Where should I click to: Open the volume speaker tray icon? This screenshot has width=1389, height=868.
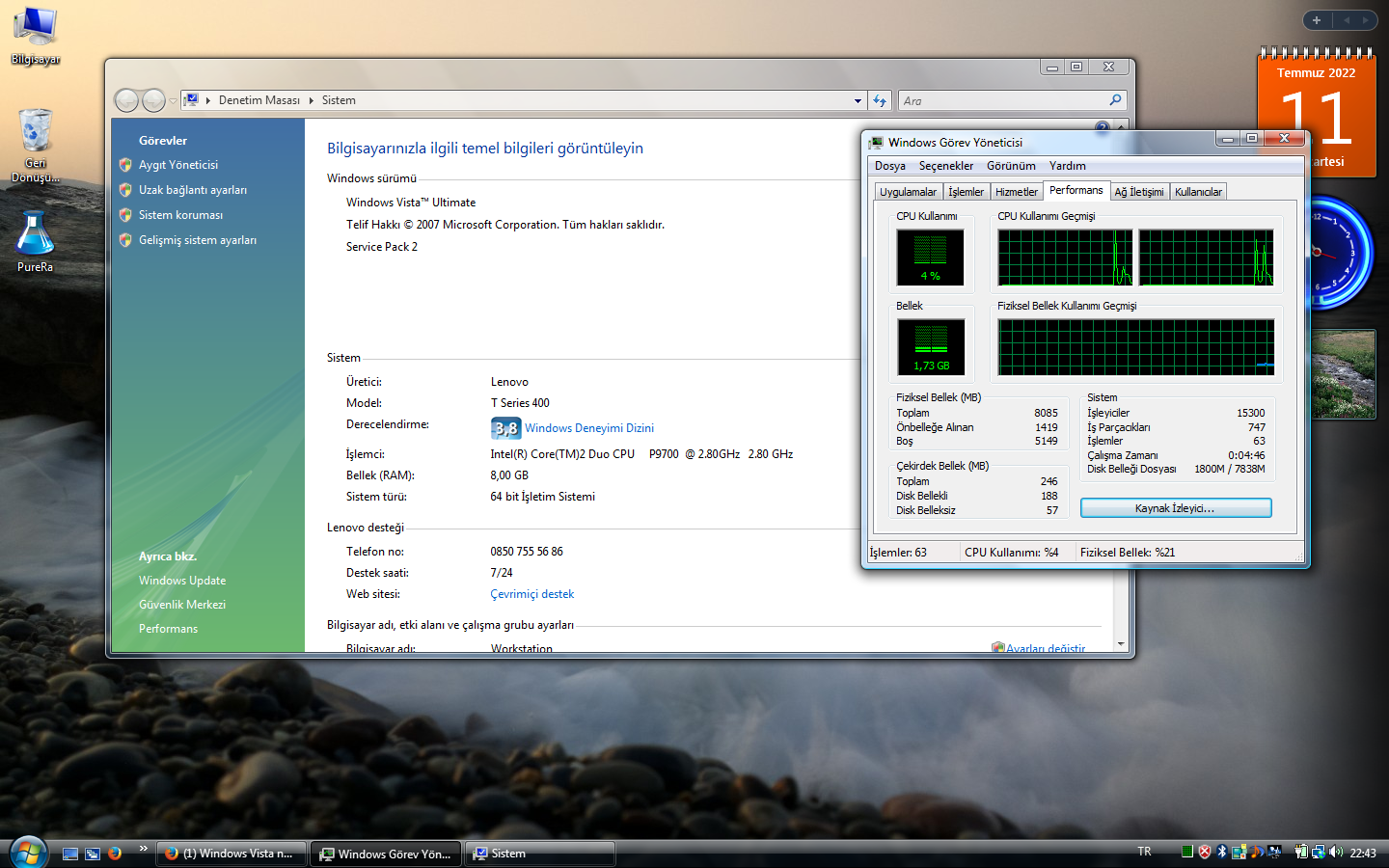(1336, 852)
